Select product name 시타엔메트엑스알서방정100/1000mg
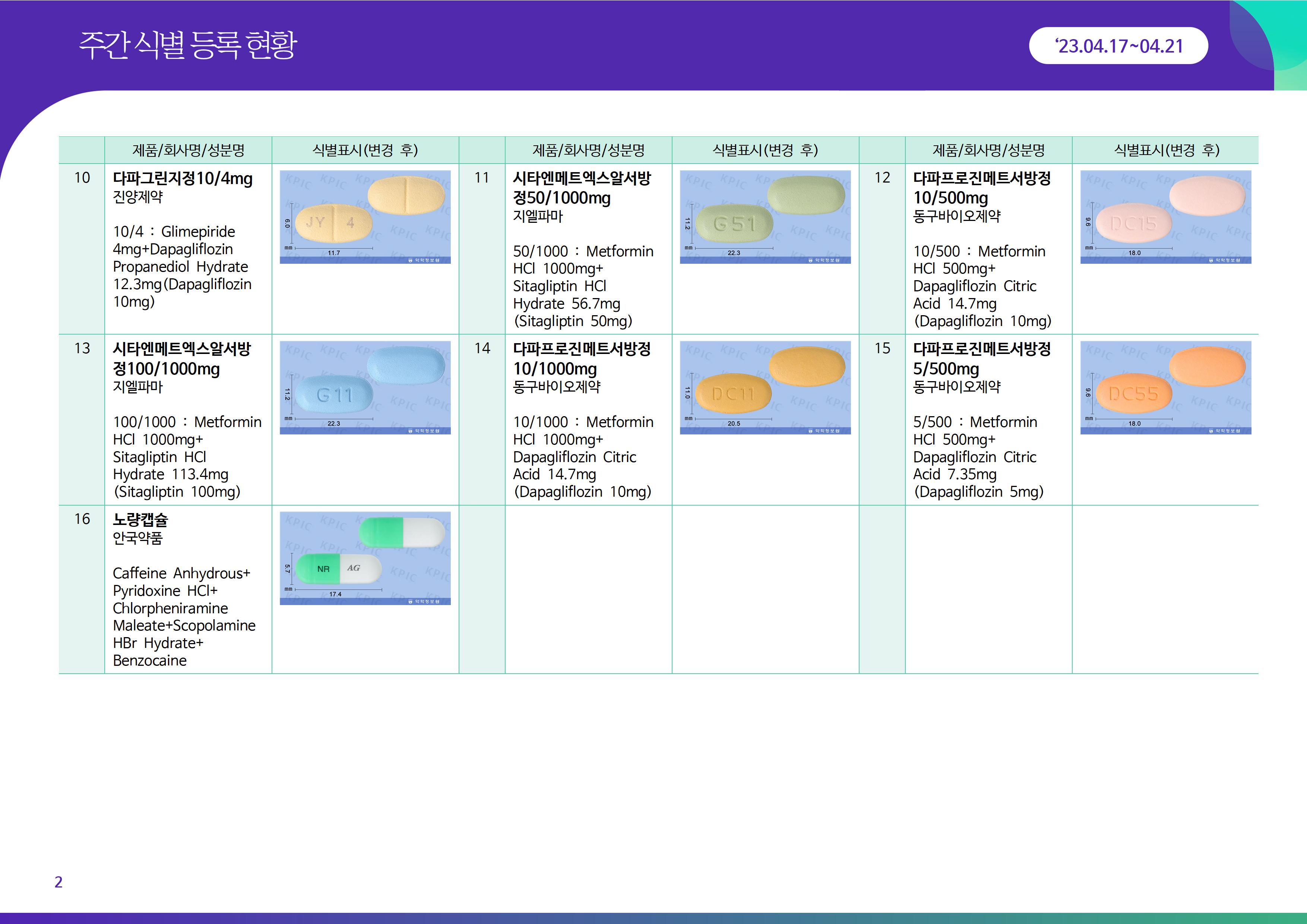The height and width of the screenshot is (924, 1307). [181, 359]
